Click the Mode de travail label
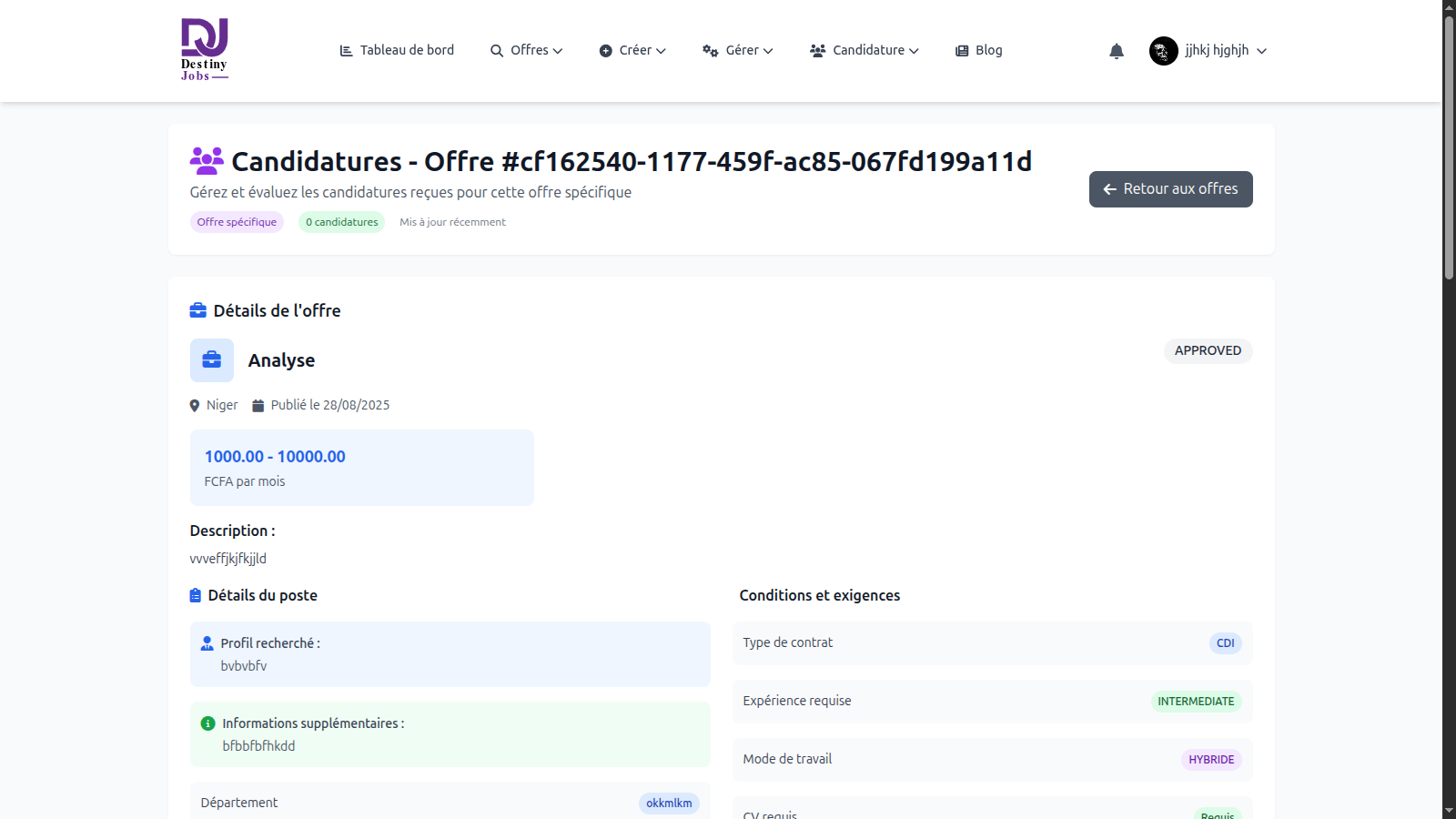 pos(788,760)
